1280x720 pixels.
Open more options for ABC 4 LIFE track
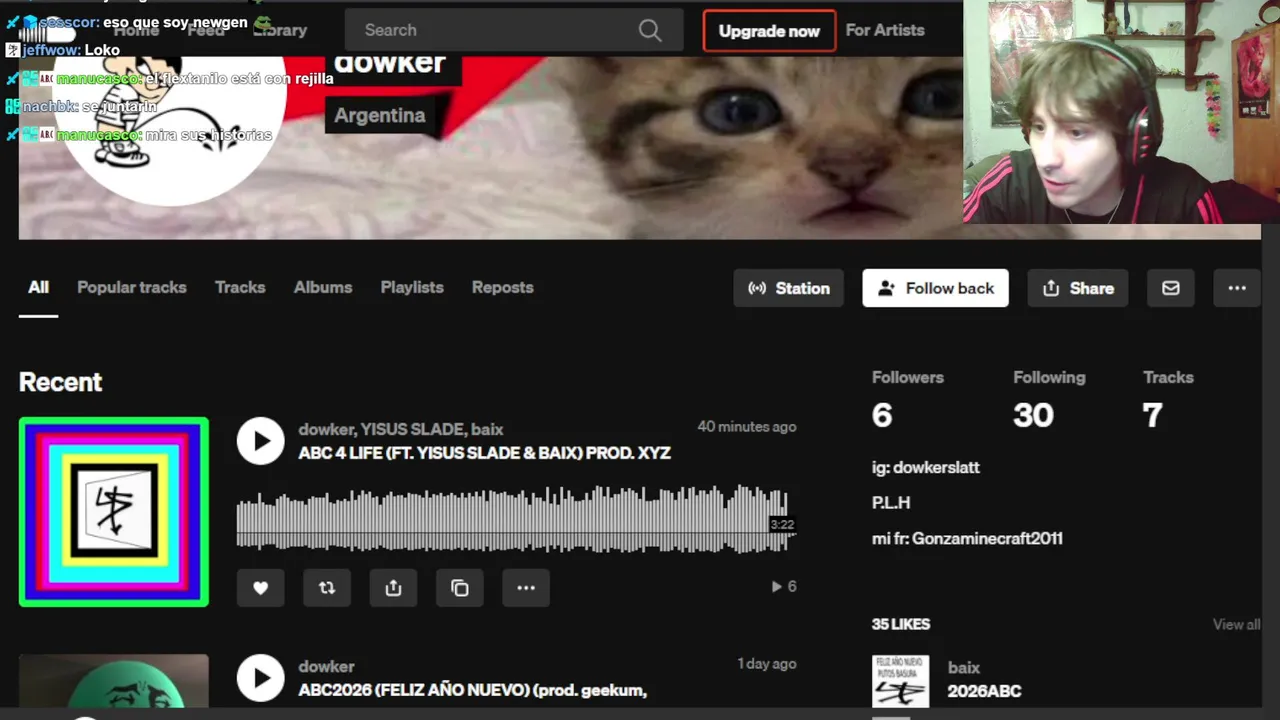click(526, 588)
